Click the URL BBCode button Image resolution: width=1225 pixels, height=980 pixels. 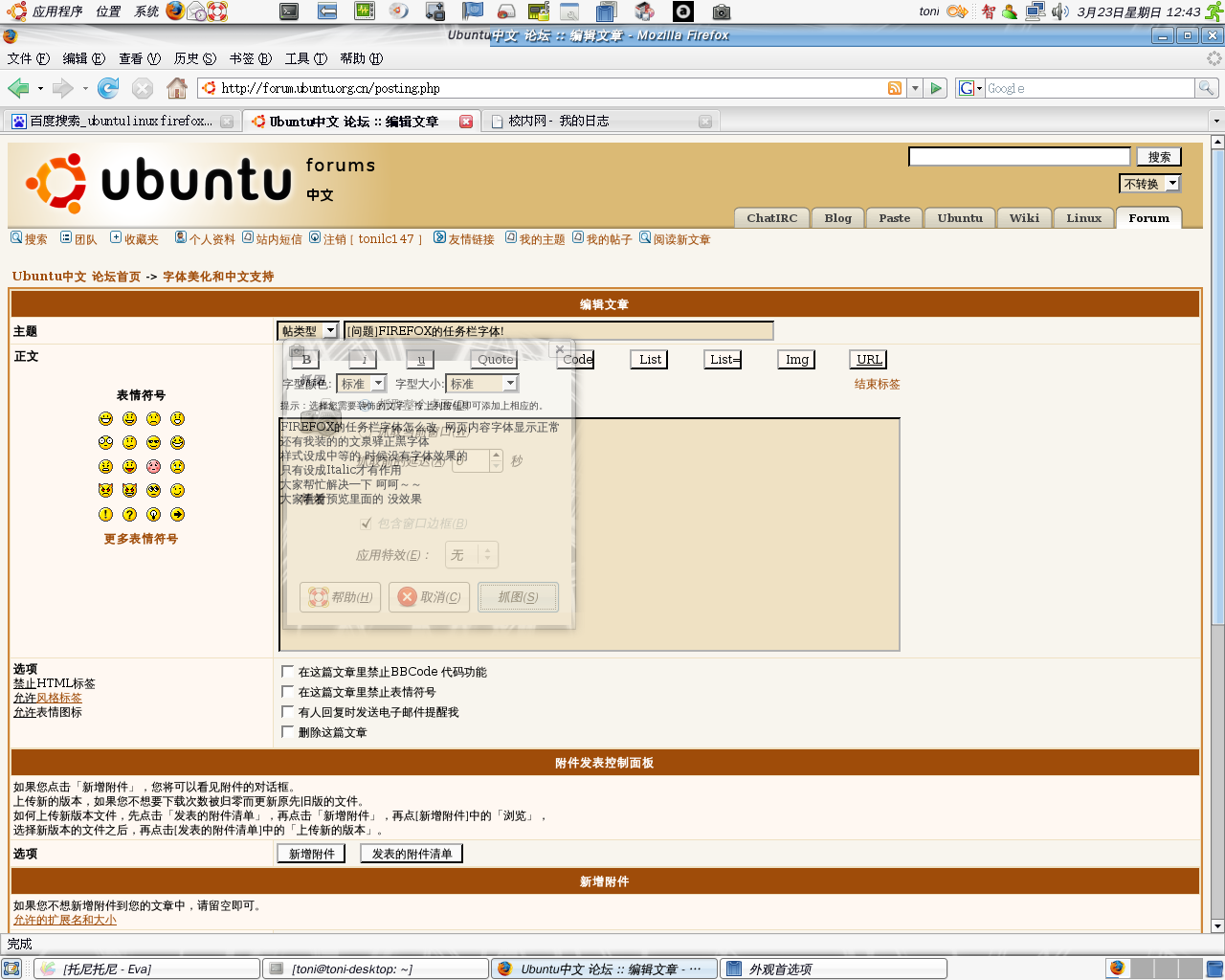[x=869, y=359]
